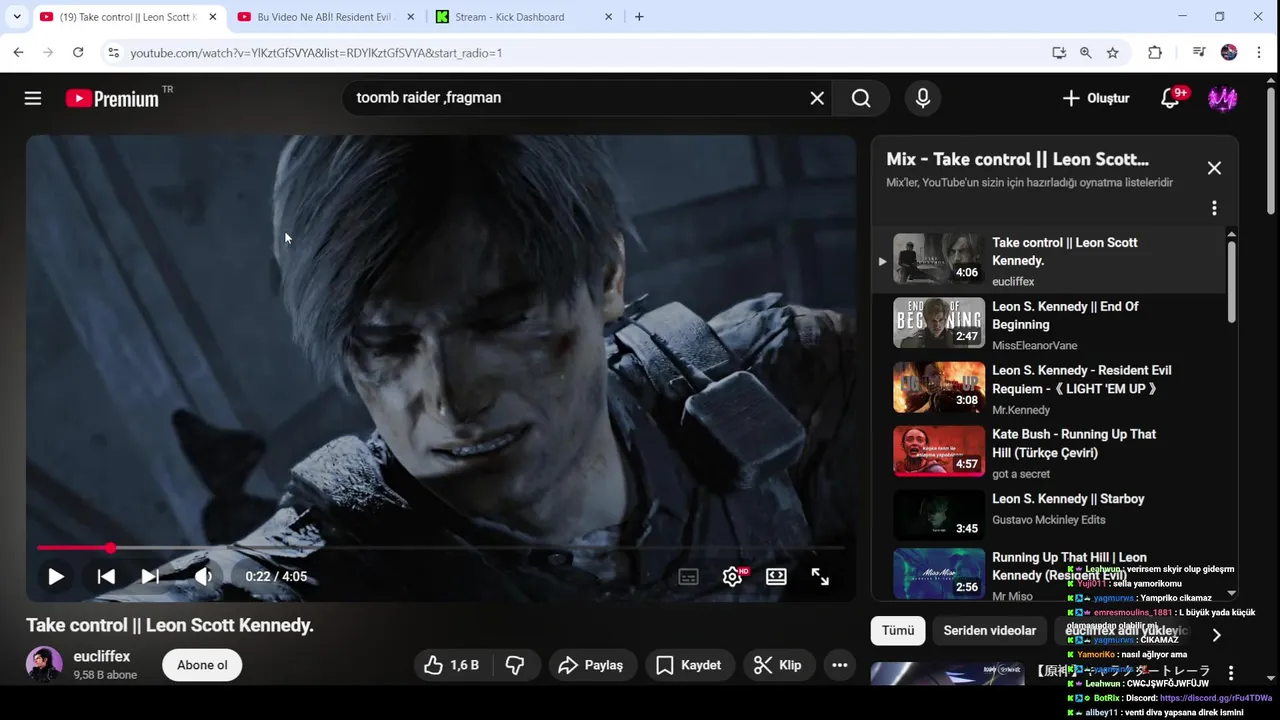
Task: Go forward in browser
Action: (48, 53)
